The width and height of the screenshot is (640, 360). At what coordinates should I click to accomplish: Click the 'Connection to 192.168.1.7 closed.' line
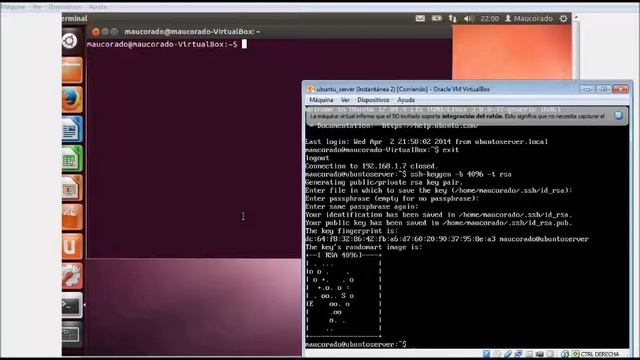tap(371, 166)
